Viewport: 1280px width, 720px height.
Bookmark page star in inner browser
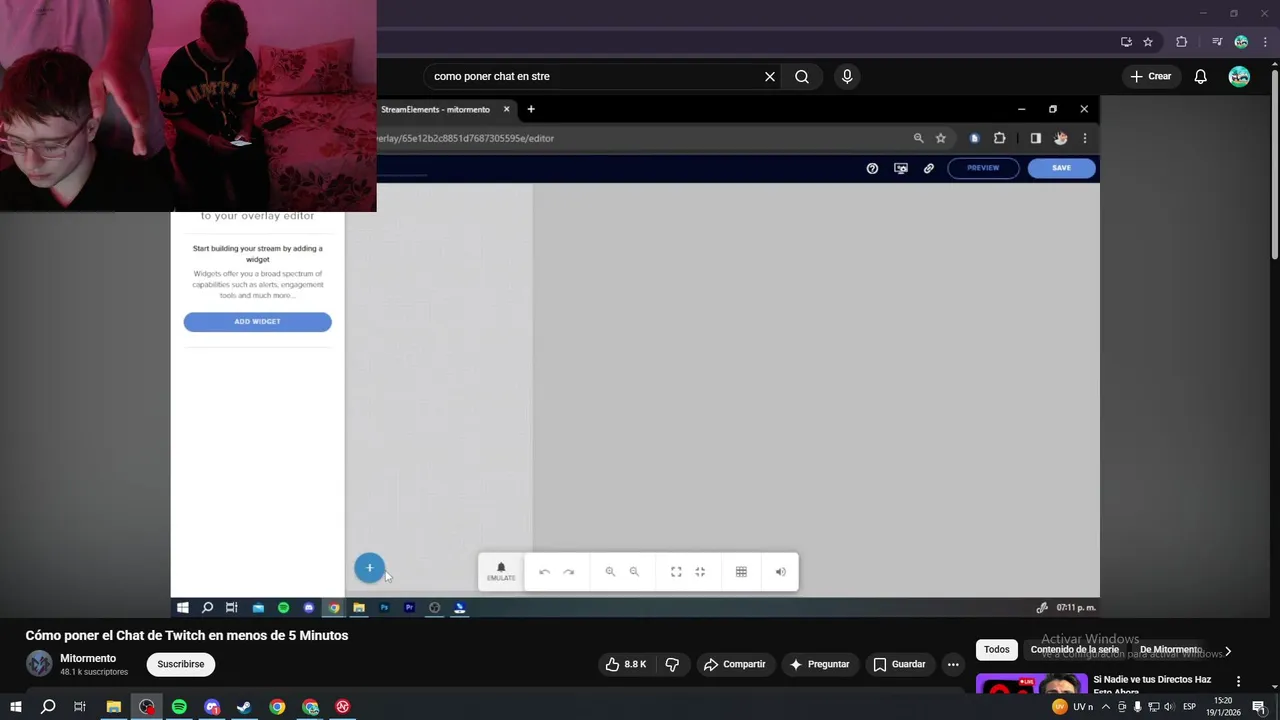(941, 138)
